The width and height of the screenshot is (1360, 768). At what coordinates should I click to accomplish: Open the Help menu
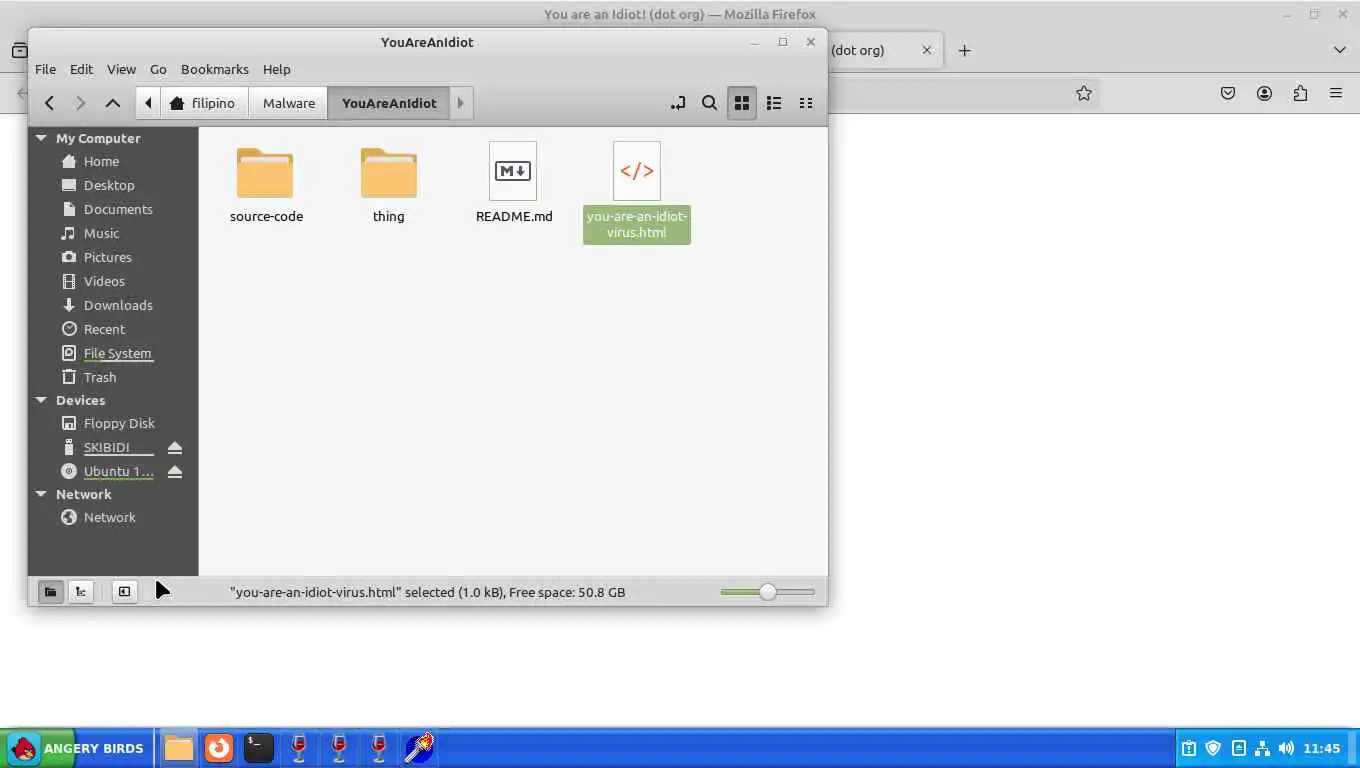point(276,69)
